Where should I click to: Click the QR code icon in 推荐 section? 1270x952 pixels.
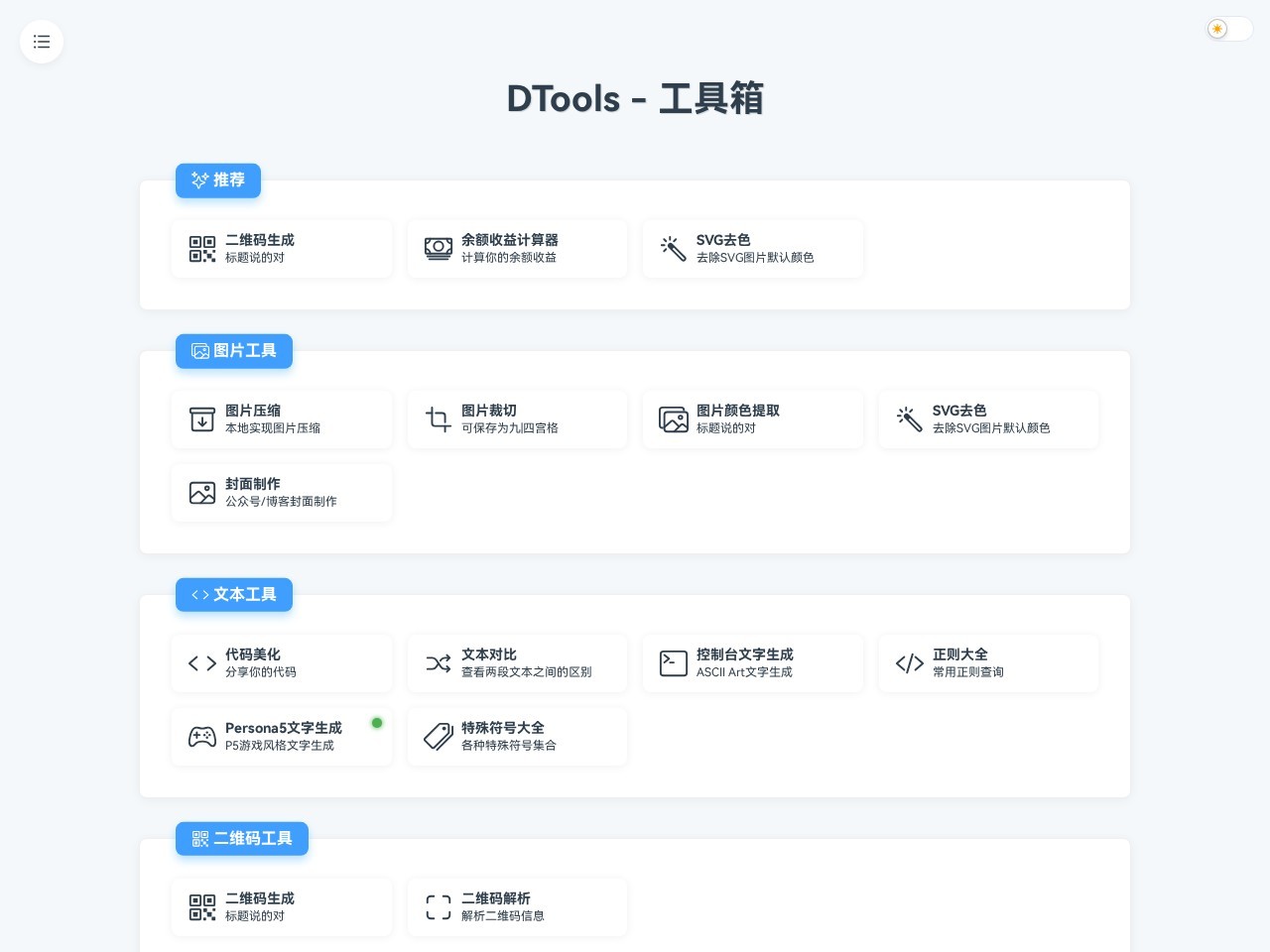coord(202,249)
